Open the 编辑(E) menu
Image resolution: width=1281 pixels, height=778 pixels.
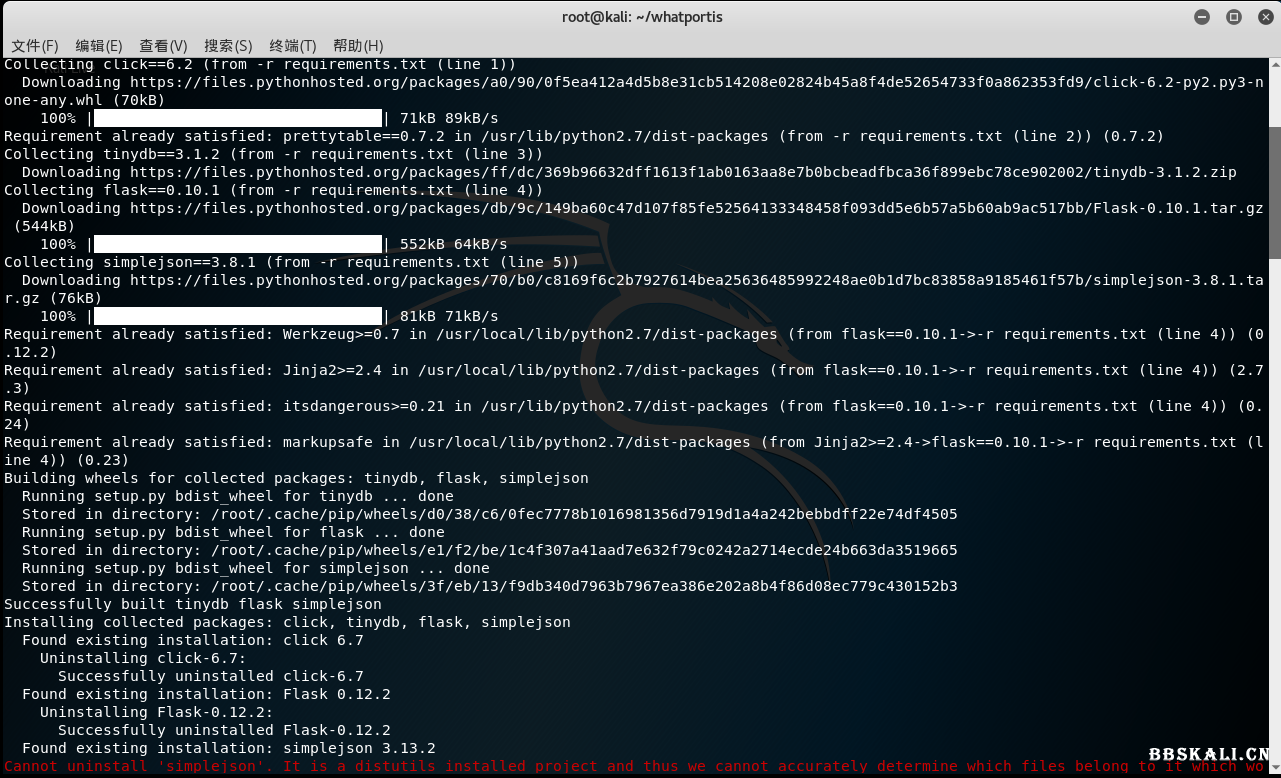coord(99,46)
